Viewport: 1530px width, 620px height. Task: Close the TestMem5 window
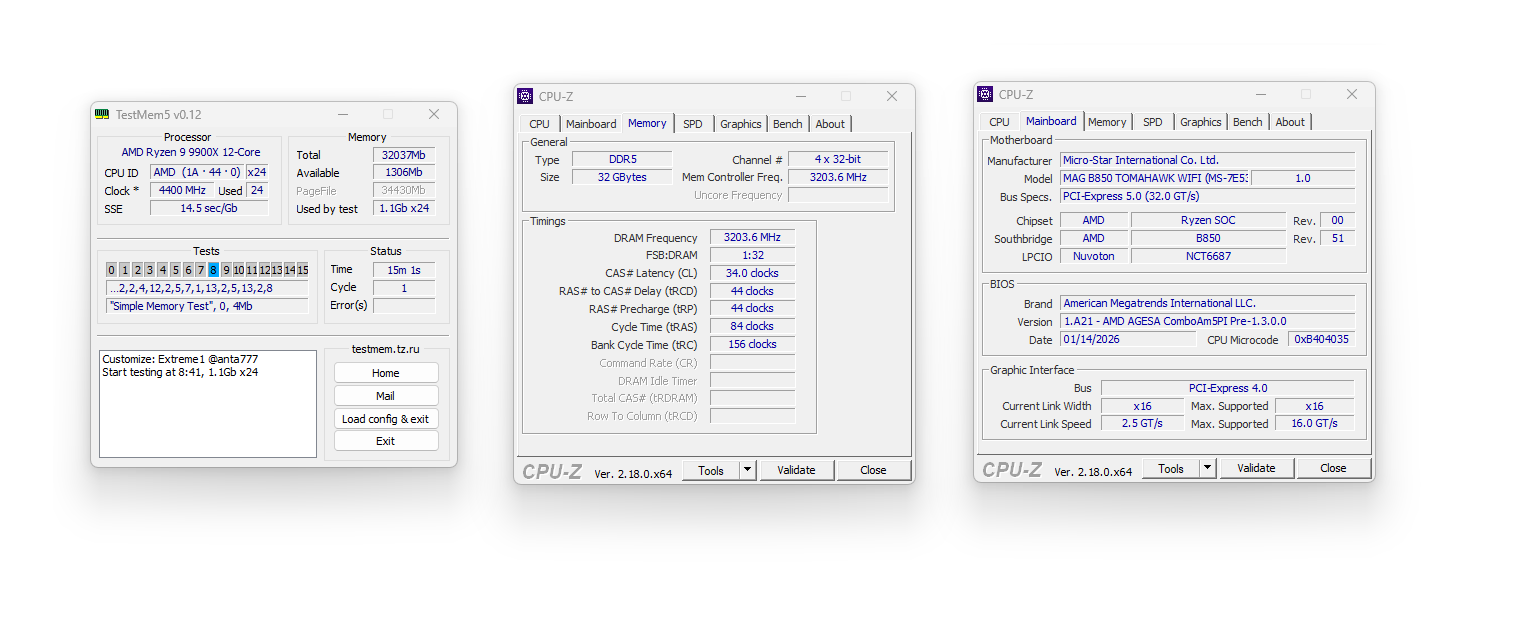click(434, 114)
